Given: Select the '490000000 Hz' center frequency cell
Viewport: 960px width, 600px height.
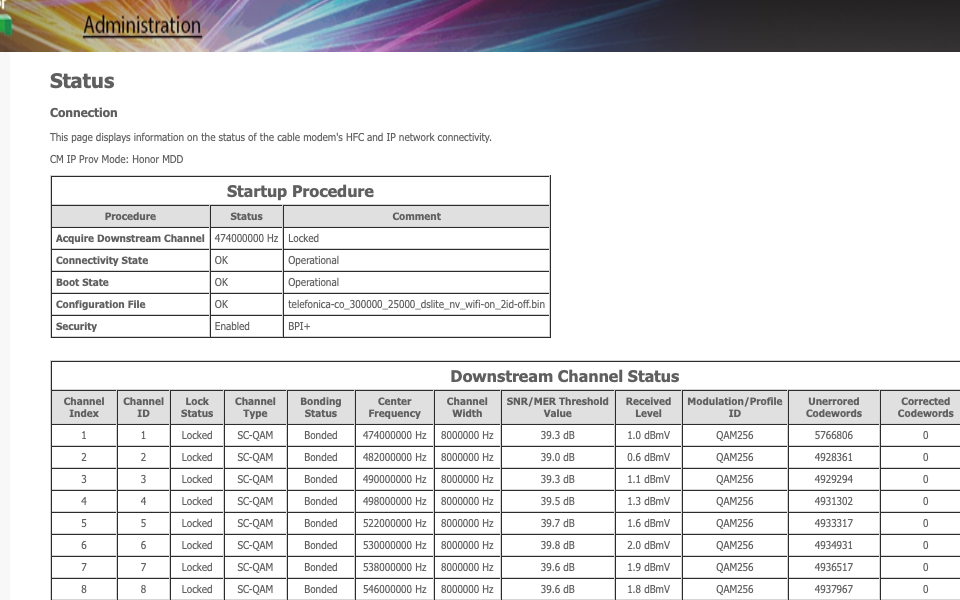Looking at the screenshot, I should tap(394, 479).
